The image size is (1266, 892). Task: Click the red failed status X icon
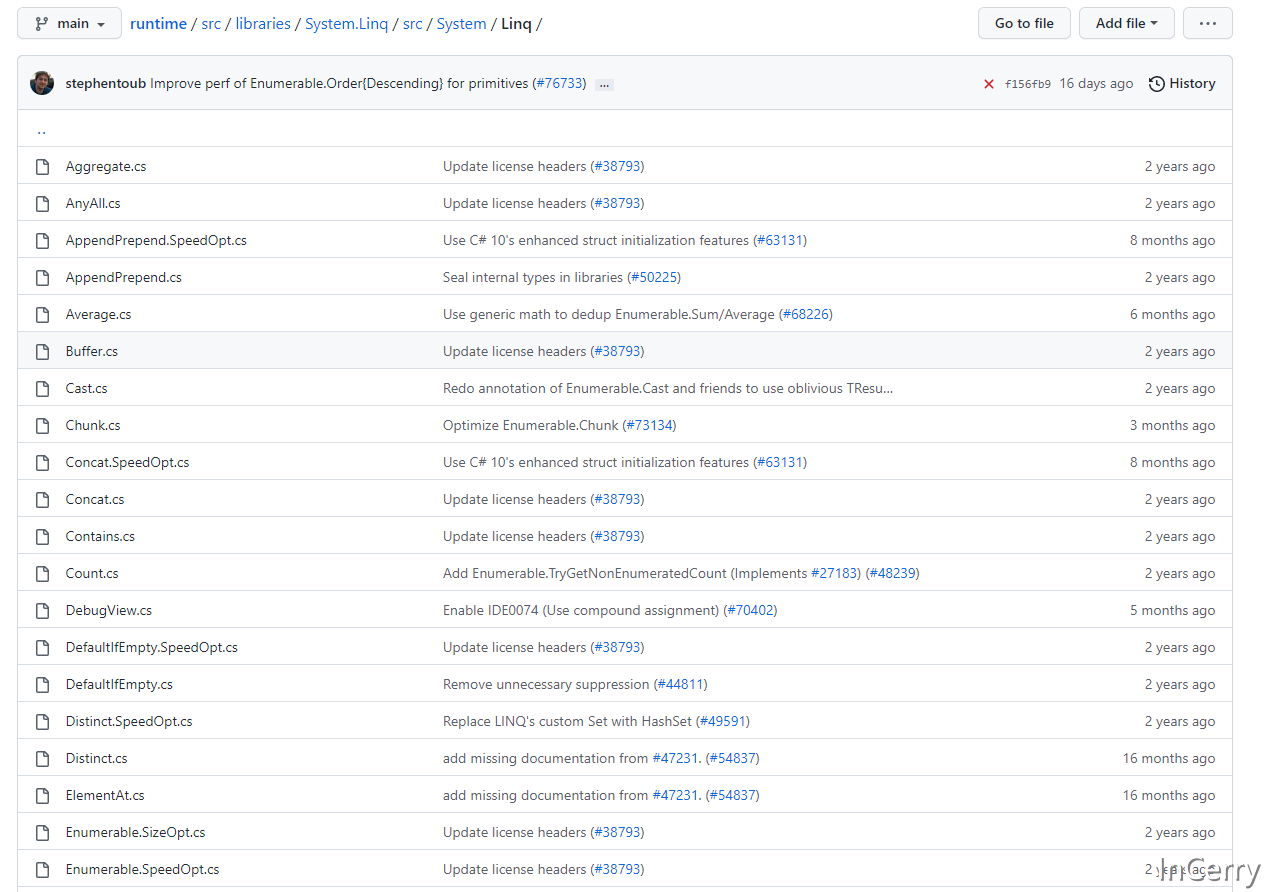(x=988, y=84)
